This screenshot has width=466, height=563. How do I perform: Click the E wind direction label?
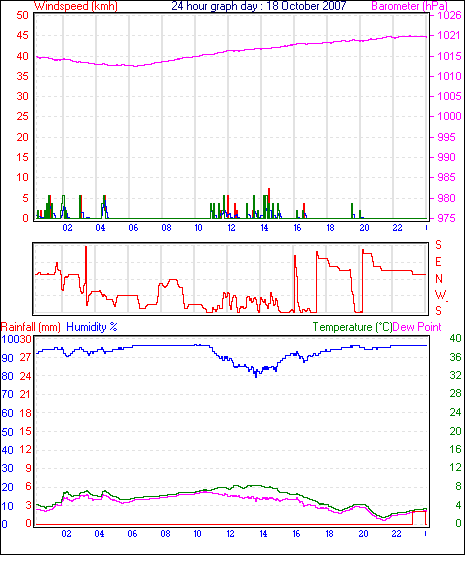pos(438,262)
